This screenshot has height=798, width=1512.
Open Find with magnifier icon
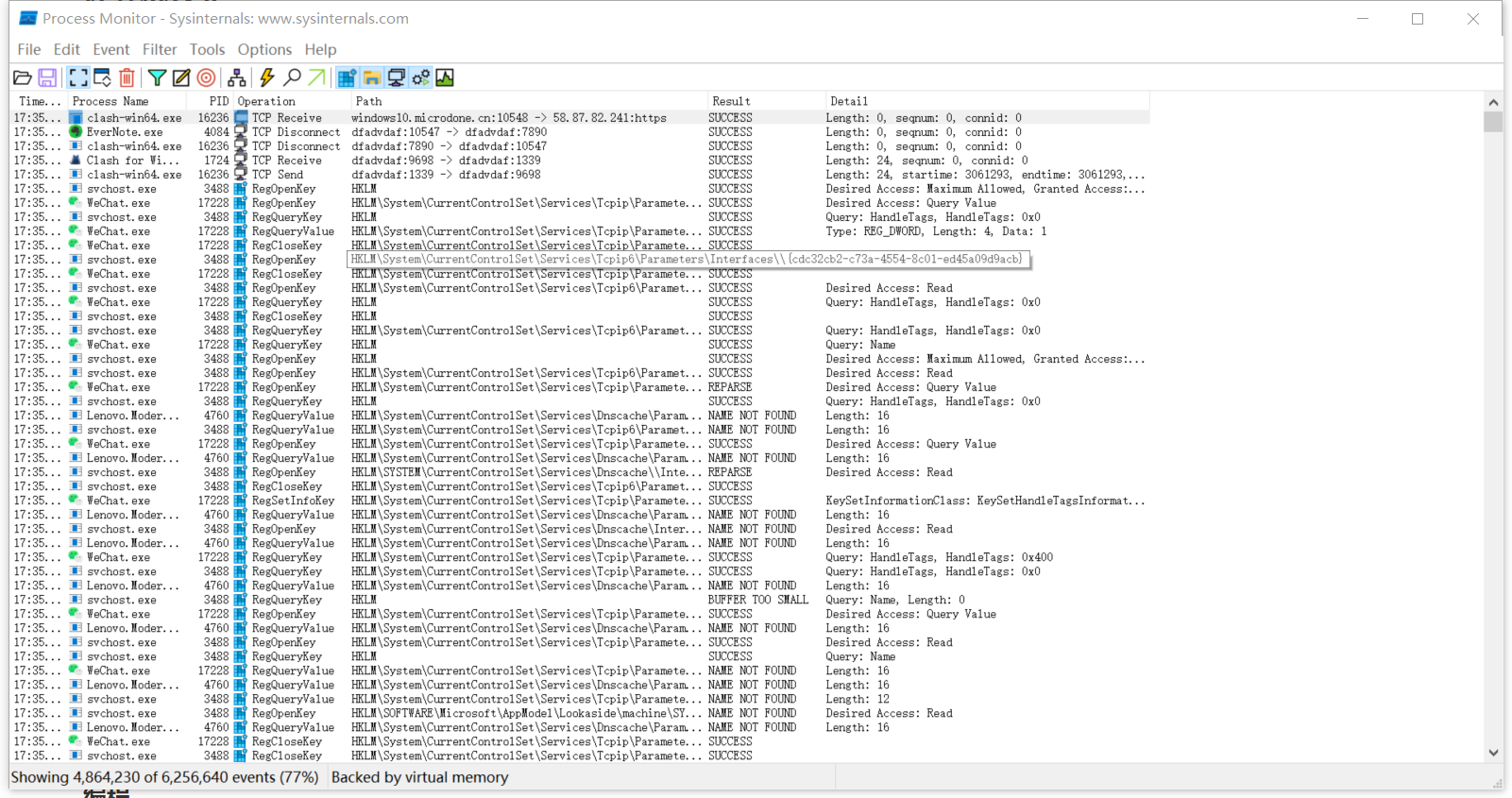click(292, 77)
